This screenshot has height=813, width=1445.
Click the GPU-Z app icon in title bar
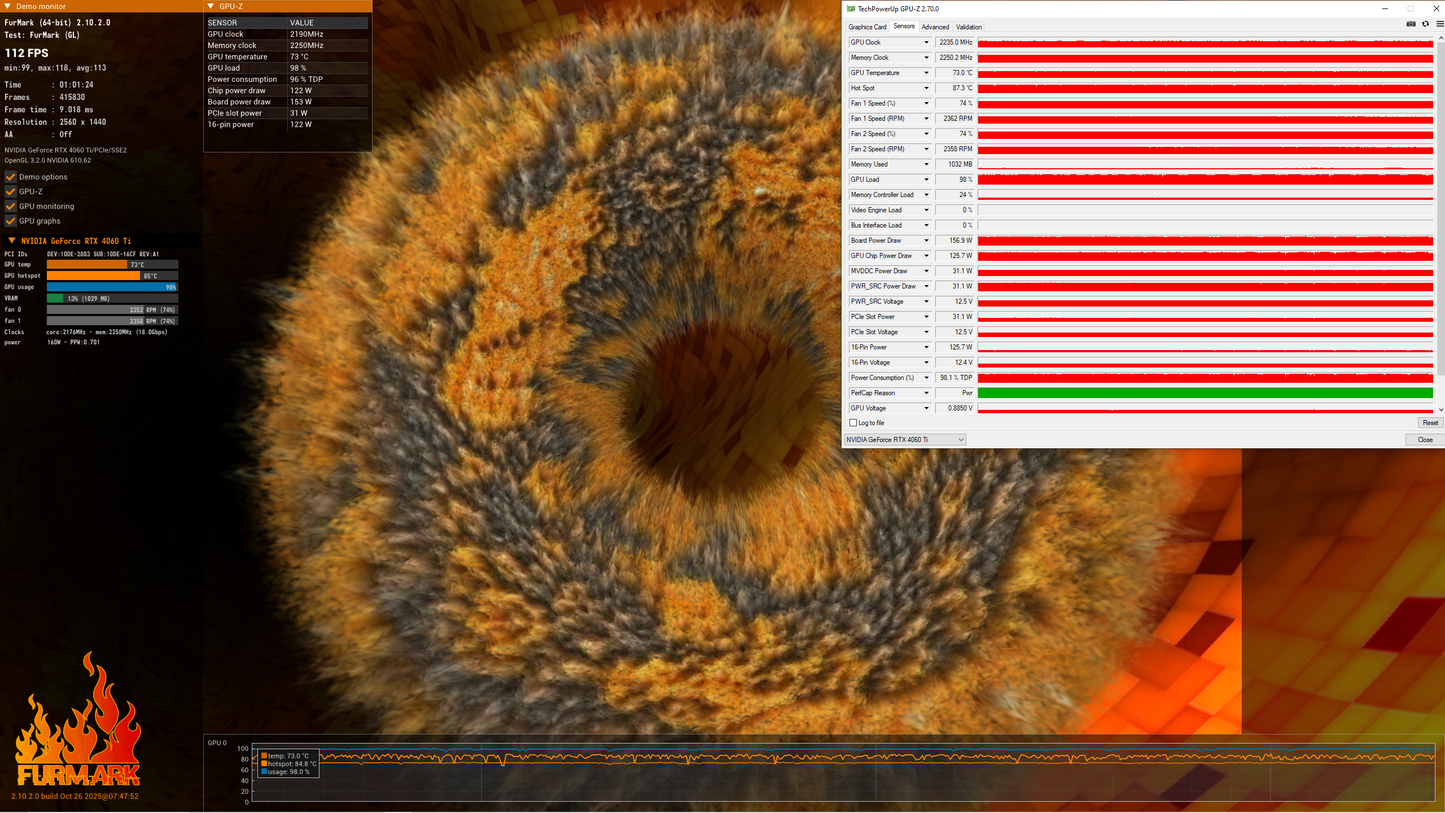click(851, 9)
